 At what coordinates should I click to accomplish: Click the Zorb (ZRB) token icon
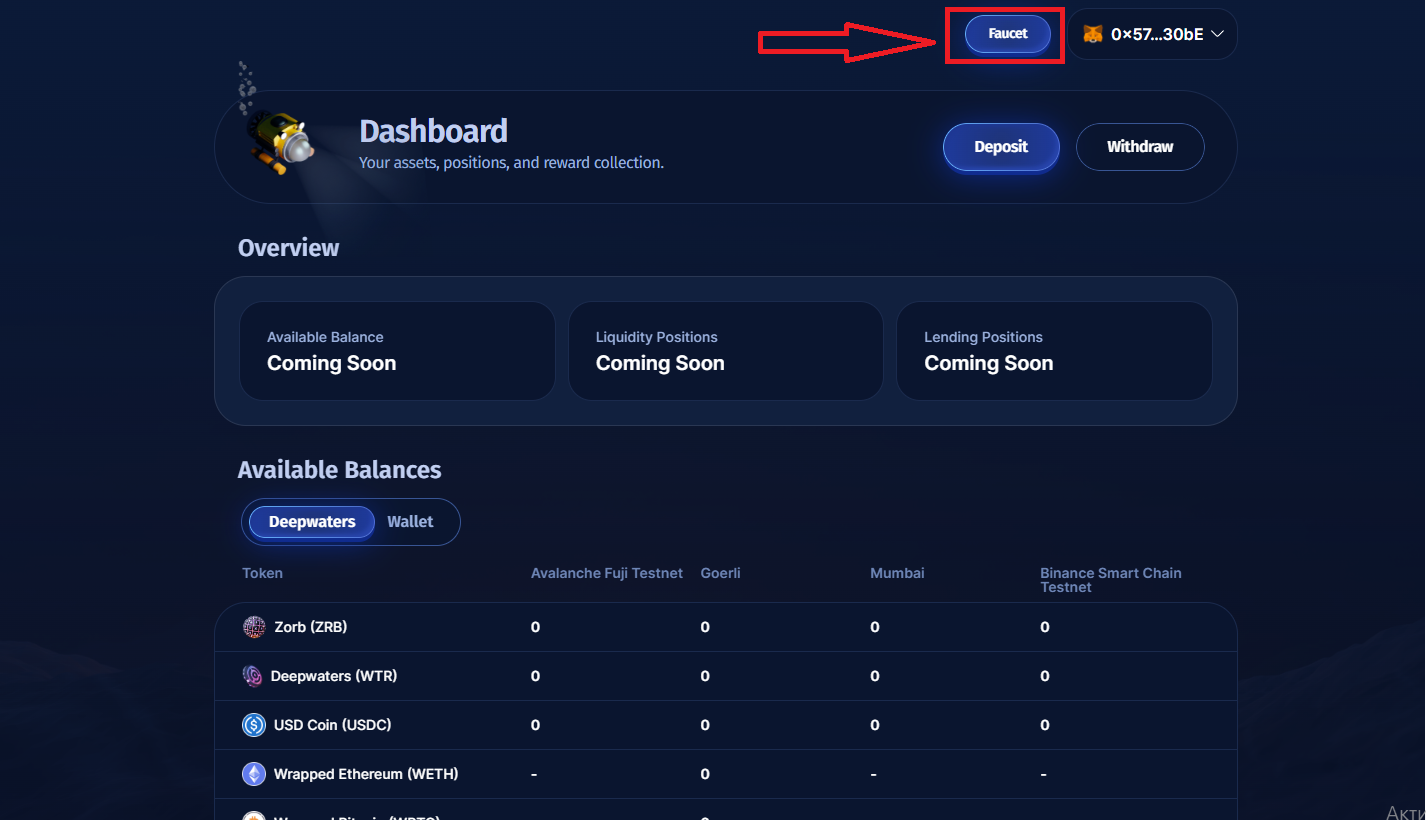pos(254,627)
